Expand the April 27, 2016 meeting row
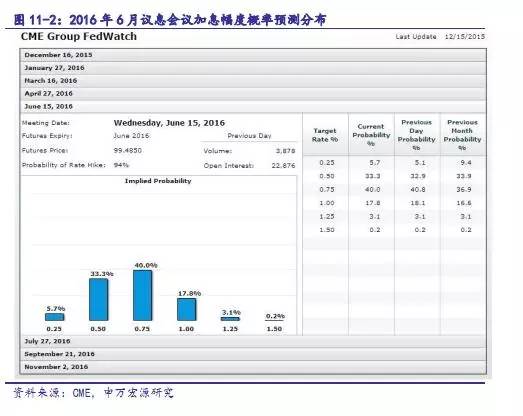The image size is (523, 416). coord(253,94)
